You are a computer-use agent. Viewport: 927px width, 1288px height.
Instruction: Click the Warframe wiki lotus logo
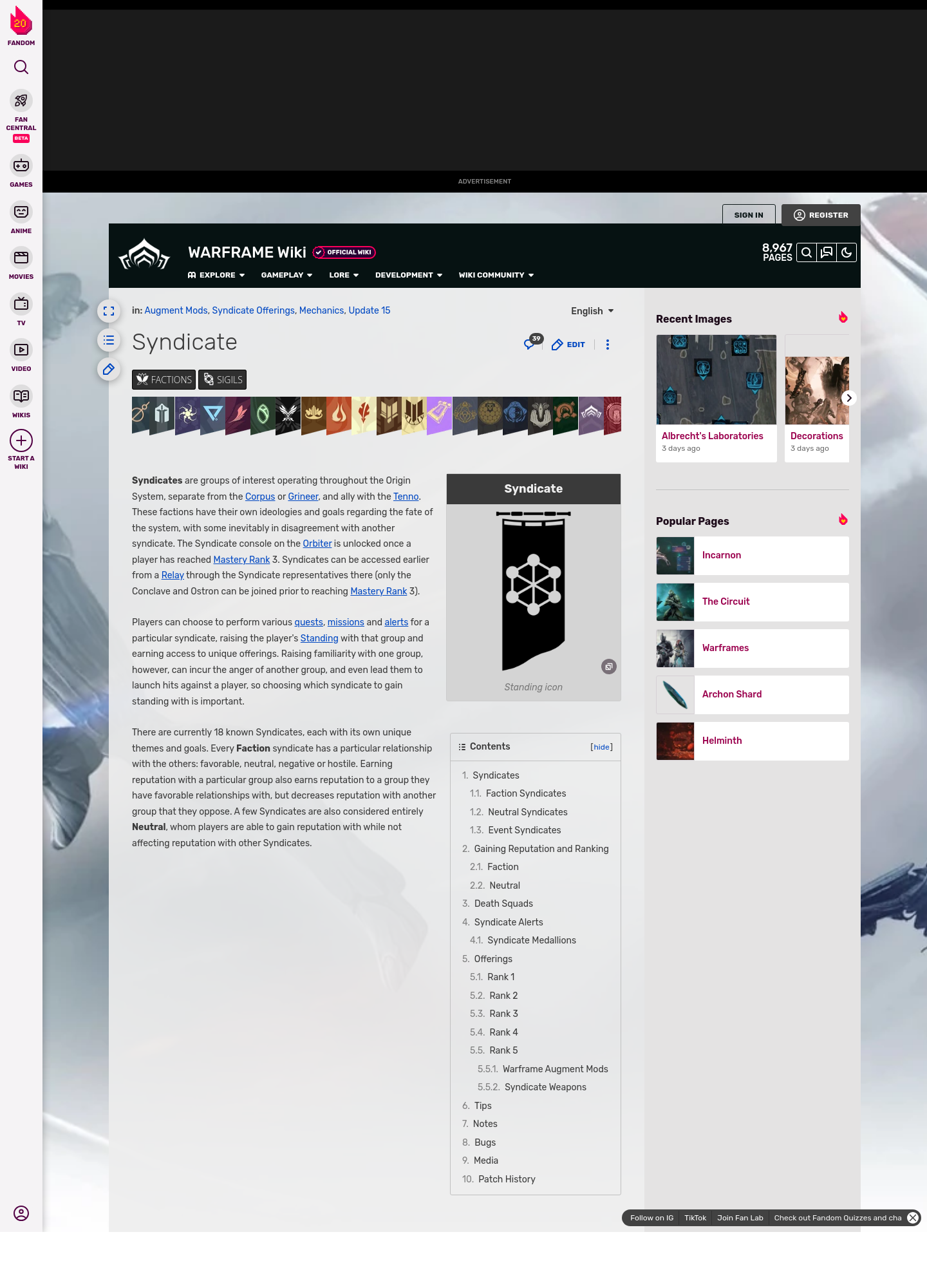pyautogui.click(x=144, y=255)
